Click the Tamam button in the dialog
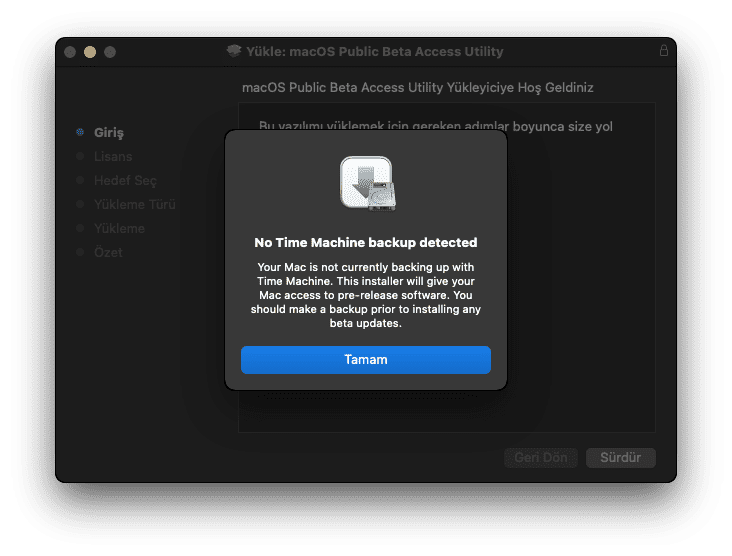The height and width of the screenshot is (556, 732). pos(365,360)
